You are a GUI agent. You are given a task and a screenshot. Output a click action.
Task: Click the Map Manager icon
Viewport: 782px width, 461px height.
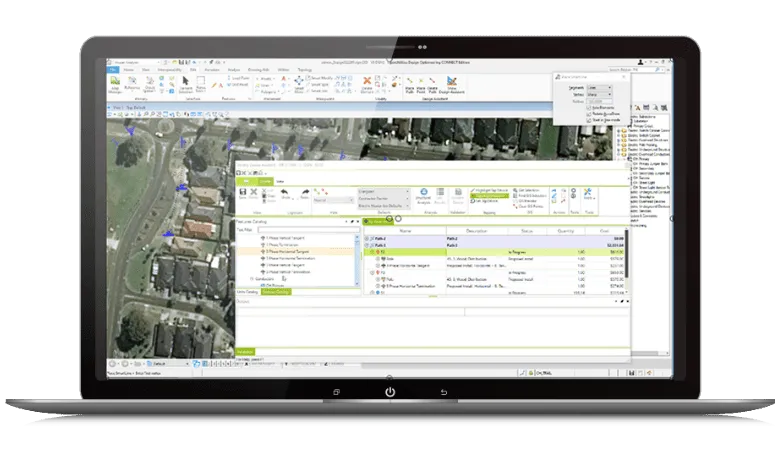[x=116, y=82]
